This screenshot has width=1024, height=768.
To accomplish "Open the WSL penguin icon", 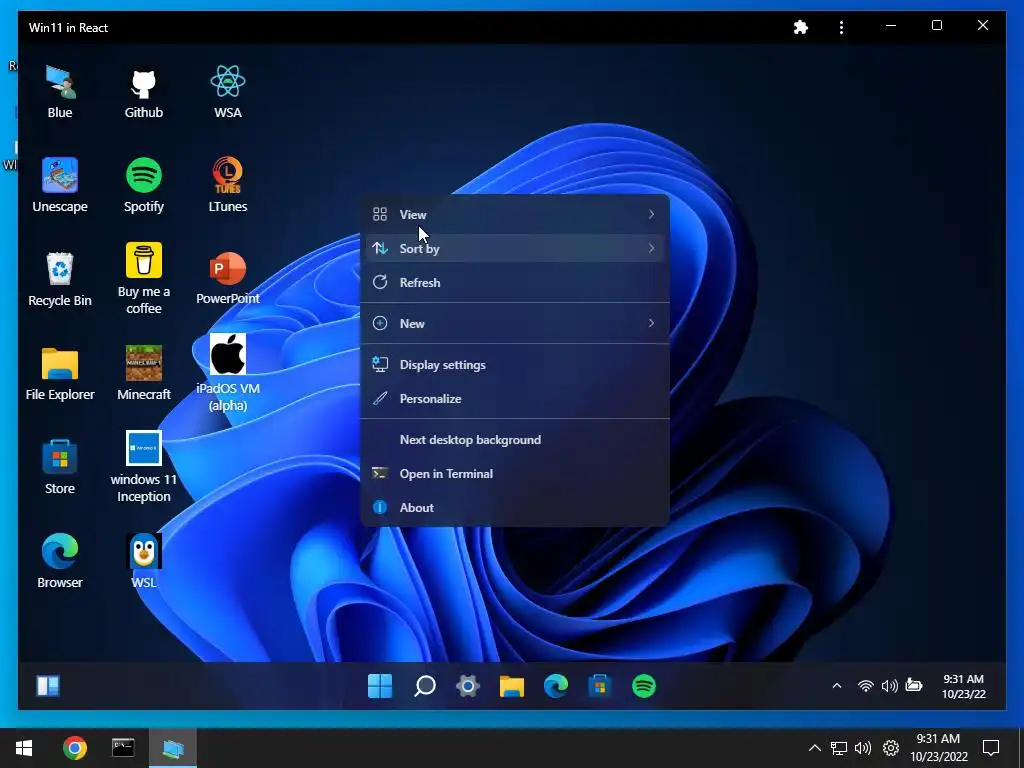I will point(144,562).
